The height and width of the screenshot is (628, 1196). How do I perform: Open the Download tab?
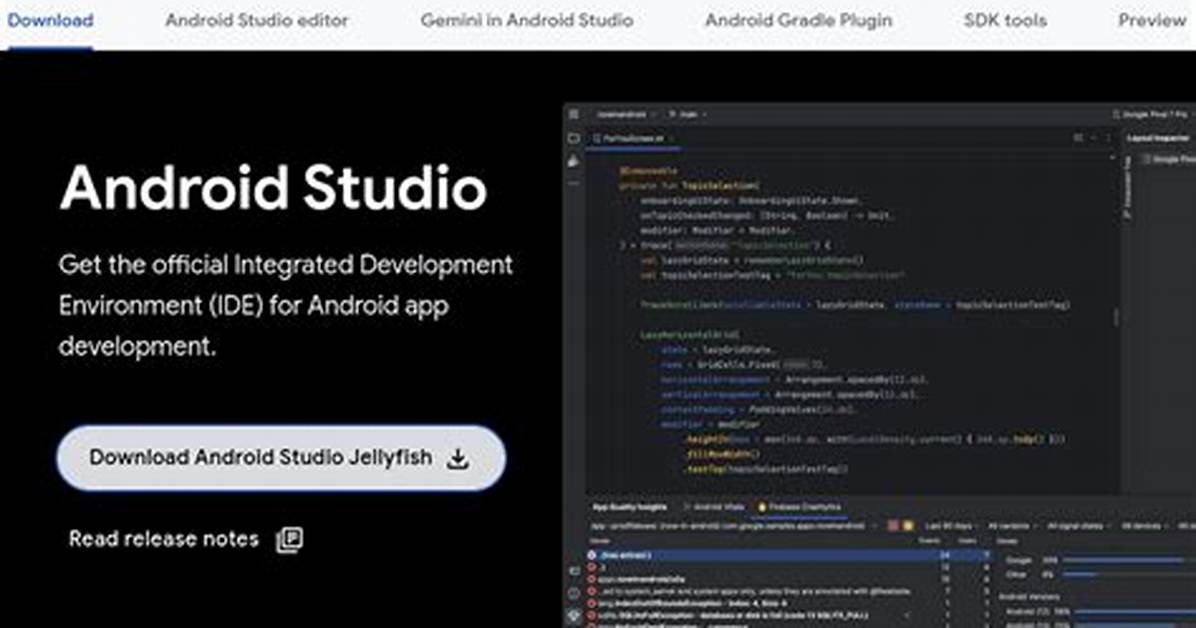point(50,21)
